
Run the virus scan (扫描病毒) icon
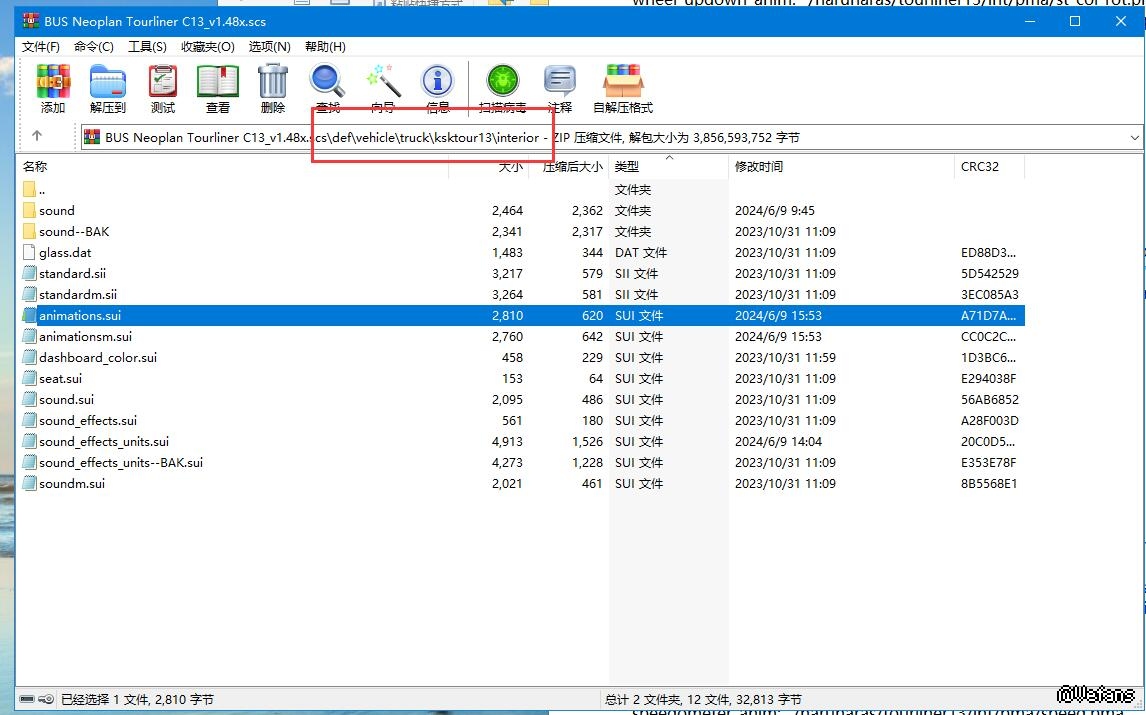502,88
